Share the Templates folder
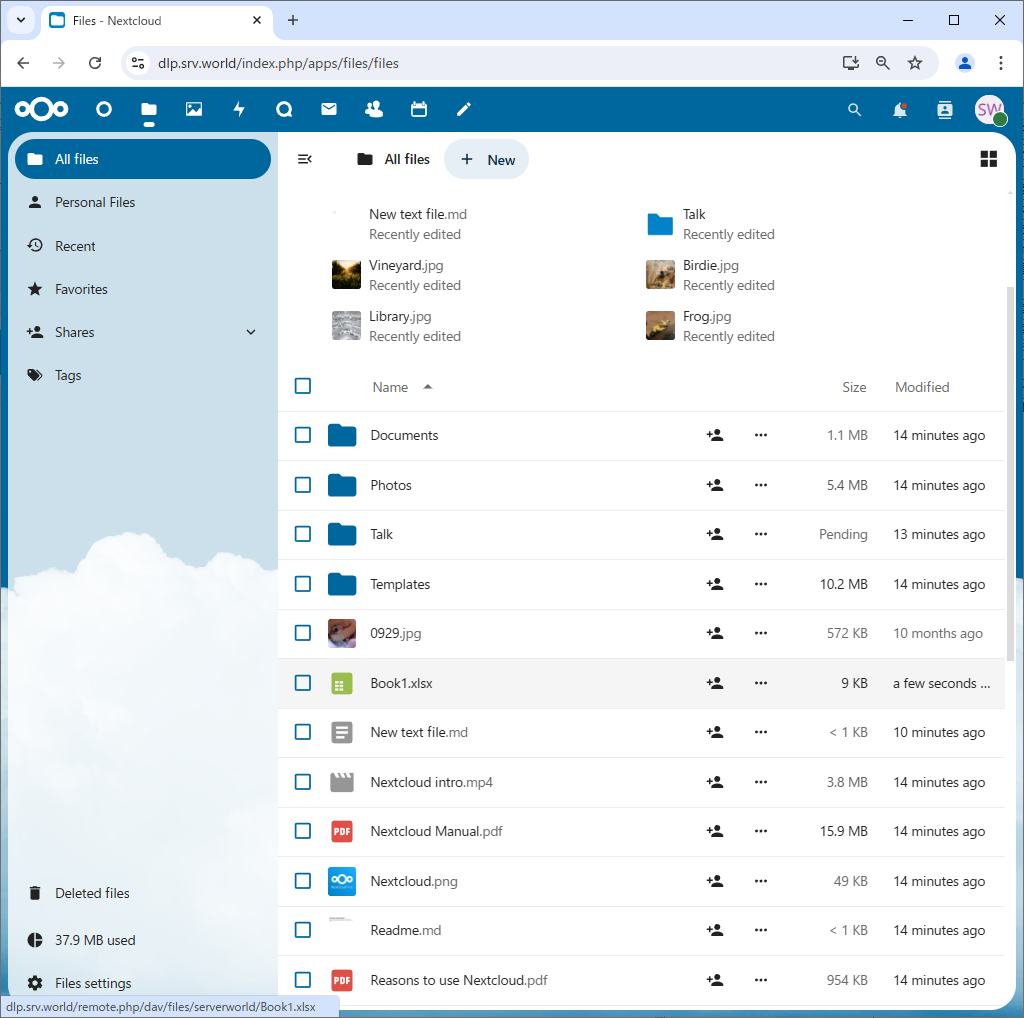 pos(714,584)
